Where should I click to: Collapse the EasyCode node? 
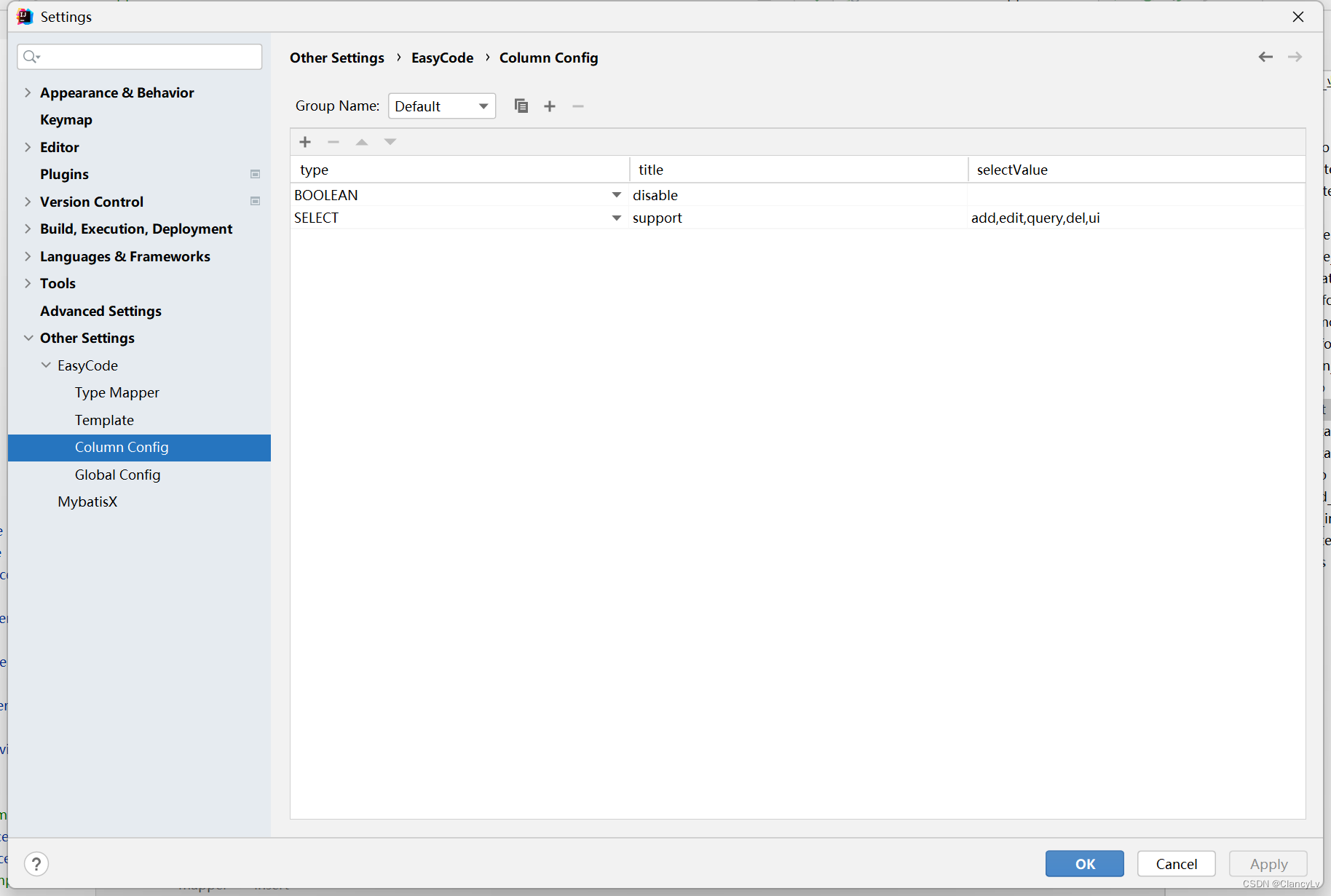pos(46,365)
